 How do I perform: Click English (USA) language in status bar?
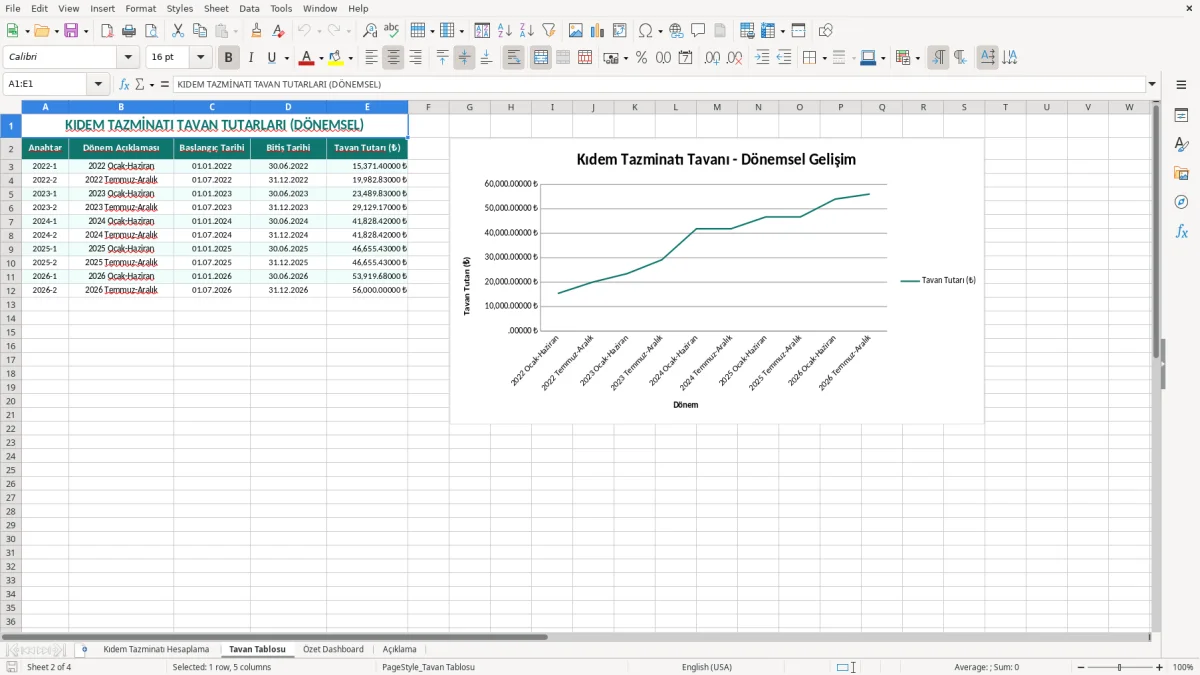click(x=707, y=667)
